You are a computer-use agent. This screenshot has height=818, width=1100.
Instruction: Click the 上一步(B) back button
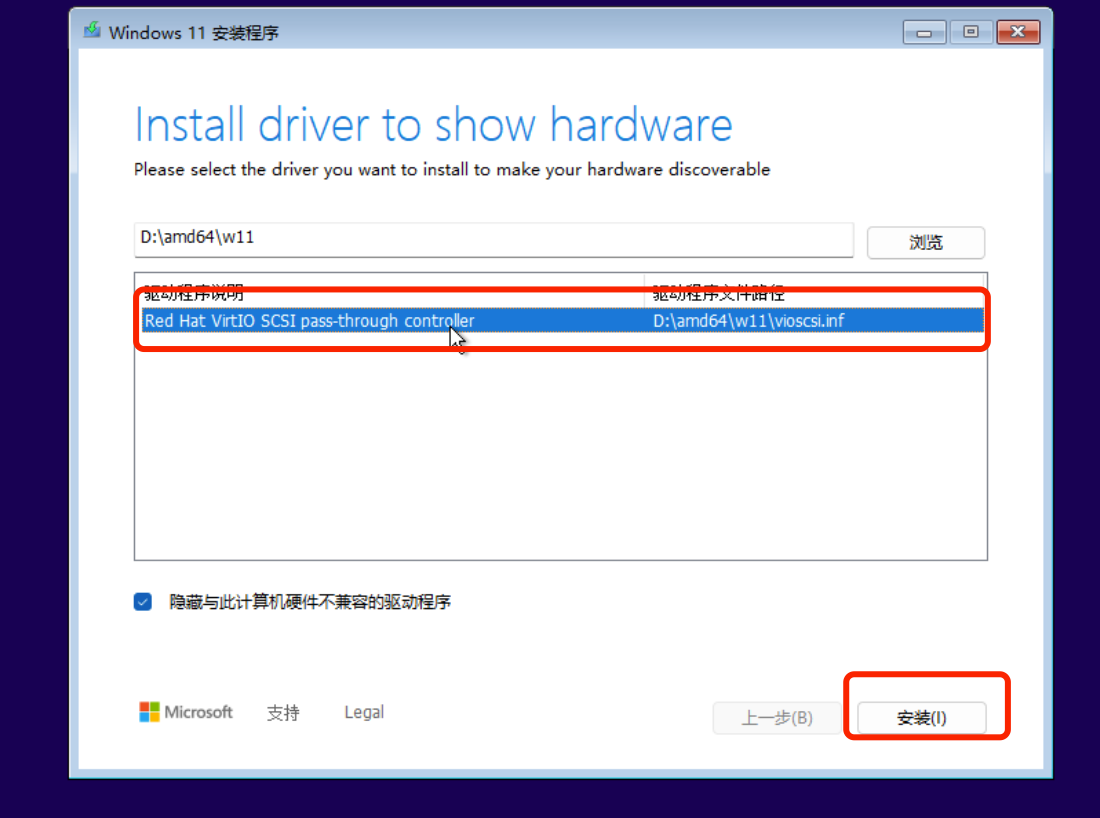(777, 718)
